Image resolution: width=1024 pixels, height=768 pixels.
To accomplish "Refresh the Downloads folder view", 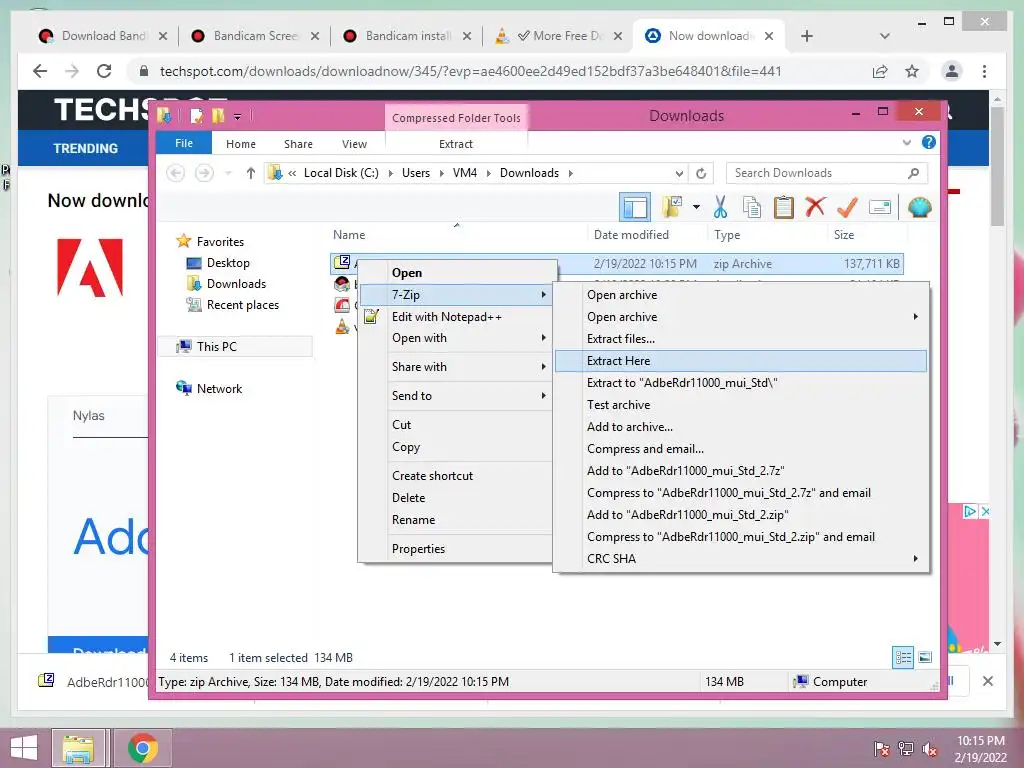I will [x=701, y=173].
